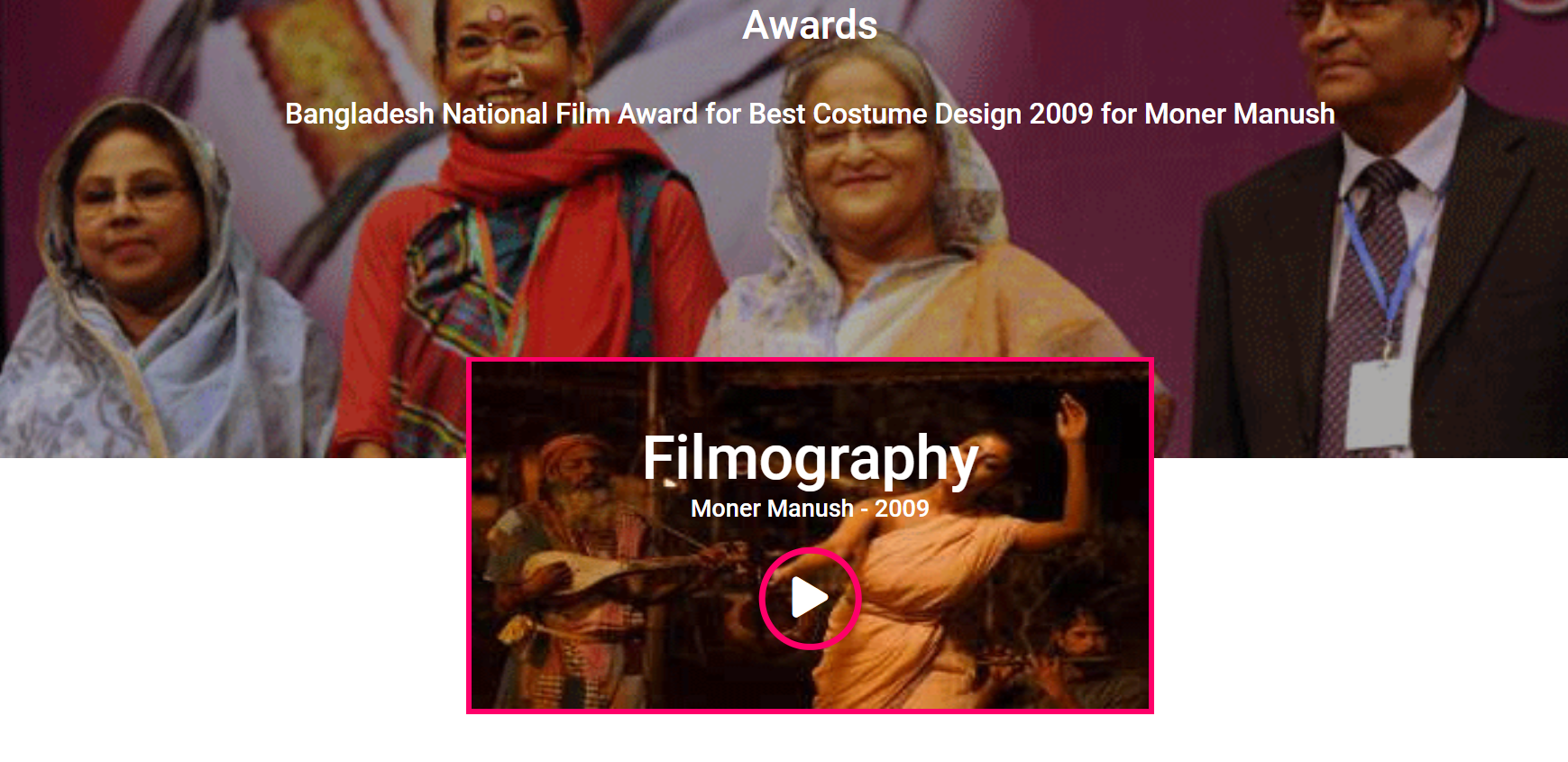Image resolution: width=1568 pixels, height=762 pixels.
Task: Click the dancer in pink sari
Action: pyautogui.click(x=938, y=577)
